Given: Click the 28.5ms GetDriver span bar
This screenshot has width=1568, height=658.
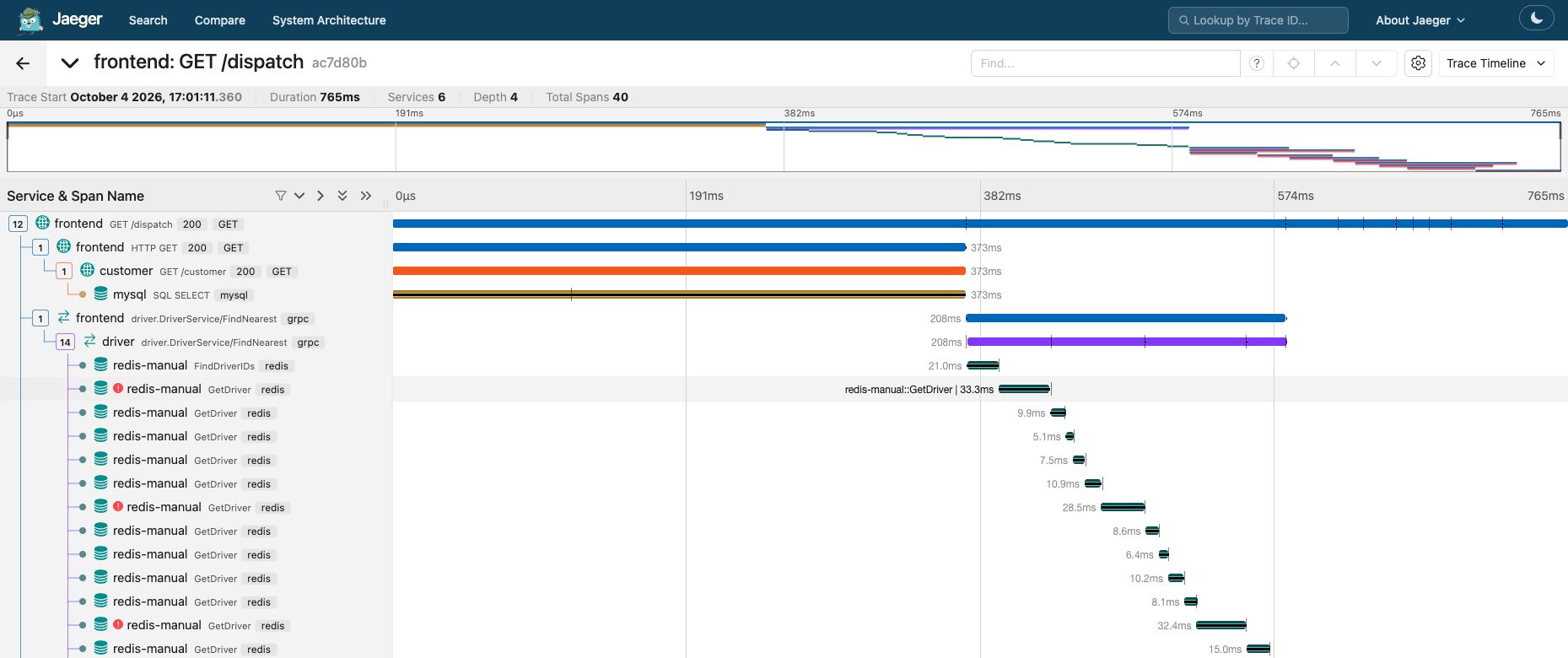Looking at the screenshot, I should [x=1123, y=507].
